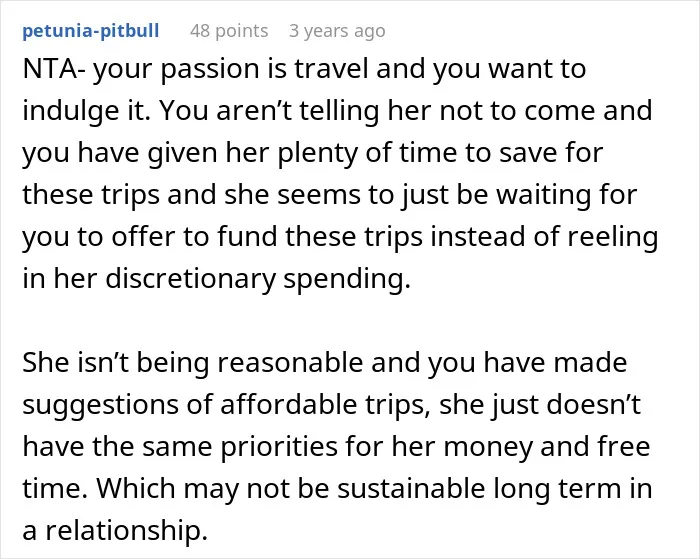Click the line starting 'these trips and she seems'
This screenshot has width=700, height=559.
(x=330, y=195)
